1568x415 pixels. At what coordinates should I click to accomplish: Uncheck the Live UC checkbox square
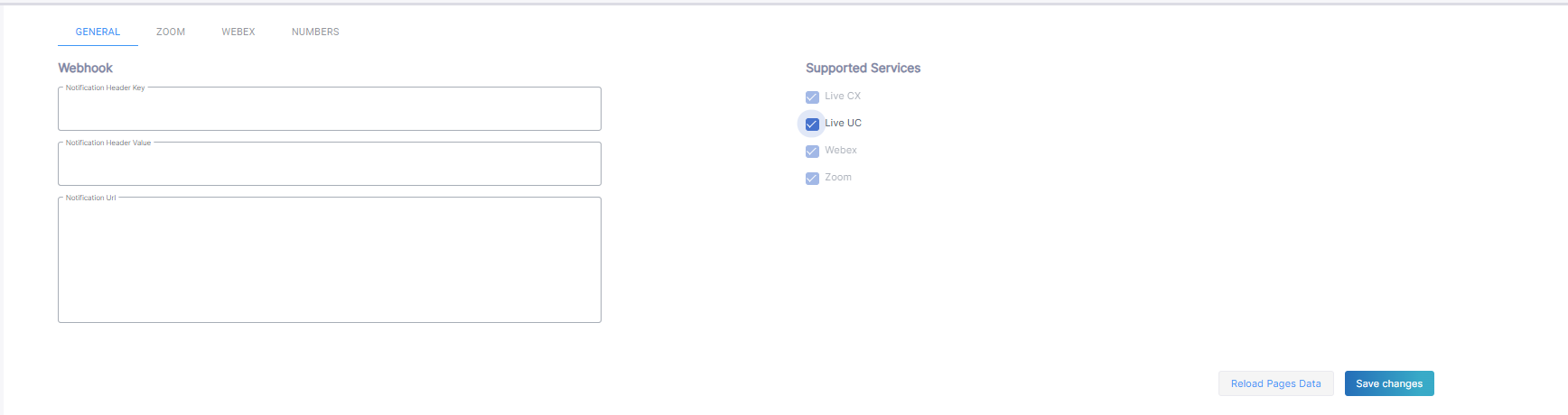click(812, 124)
